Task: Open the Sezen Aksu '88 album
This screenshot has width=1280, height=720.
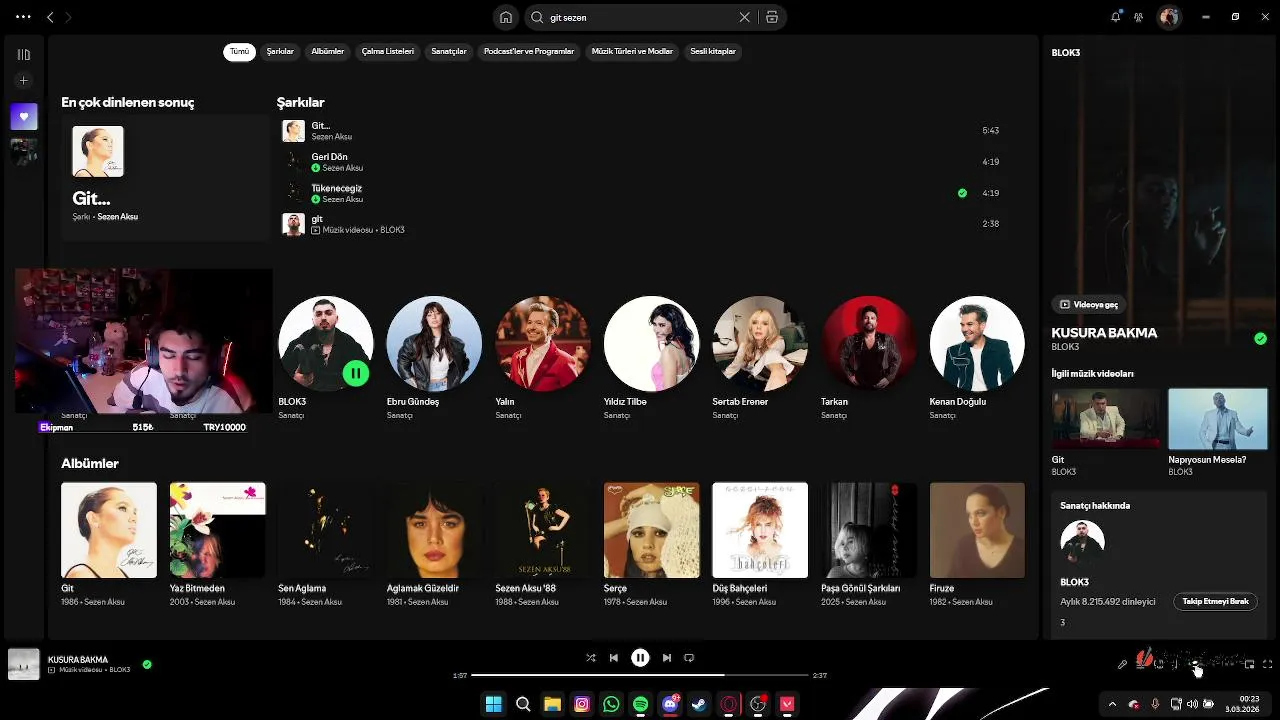Action: [543, 544]
